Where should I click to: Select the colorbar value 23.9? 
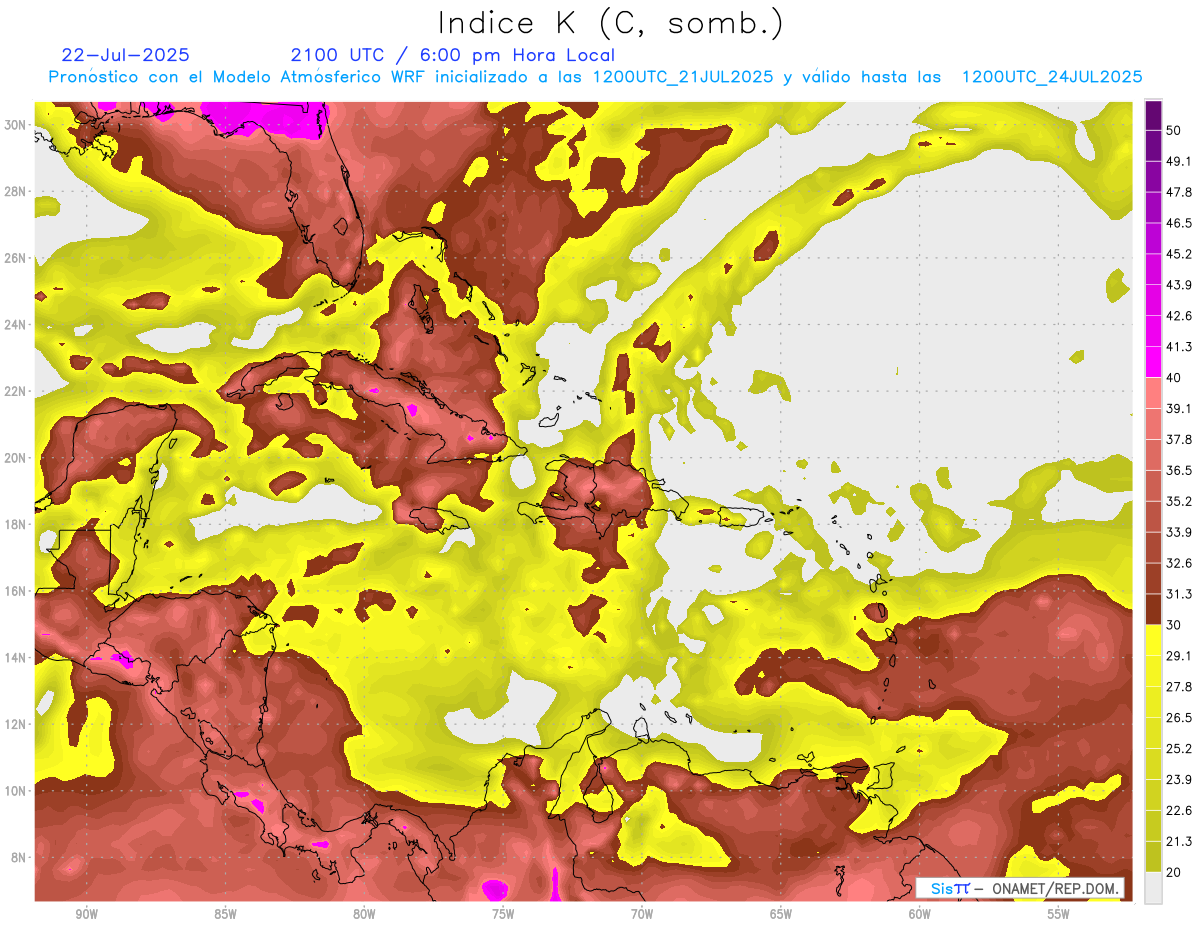point(1179,779)
